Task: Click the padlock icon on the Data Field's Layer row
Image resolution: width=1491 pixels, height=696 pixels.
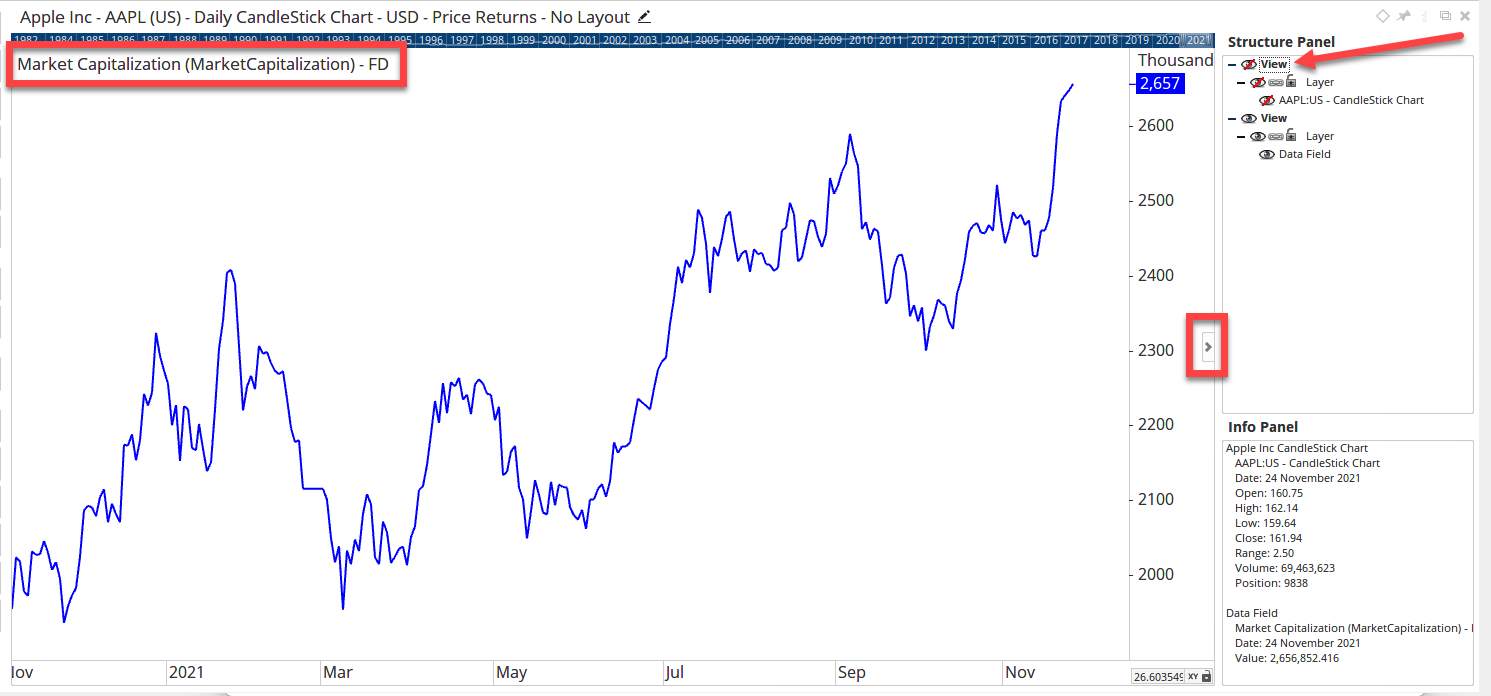Action: [x=1291, y=136]
